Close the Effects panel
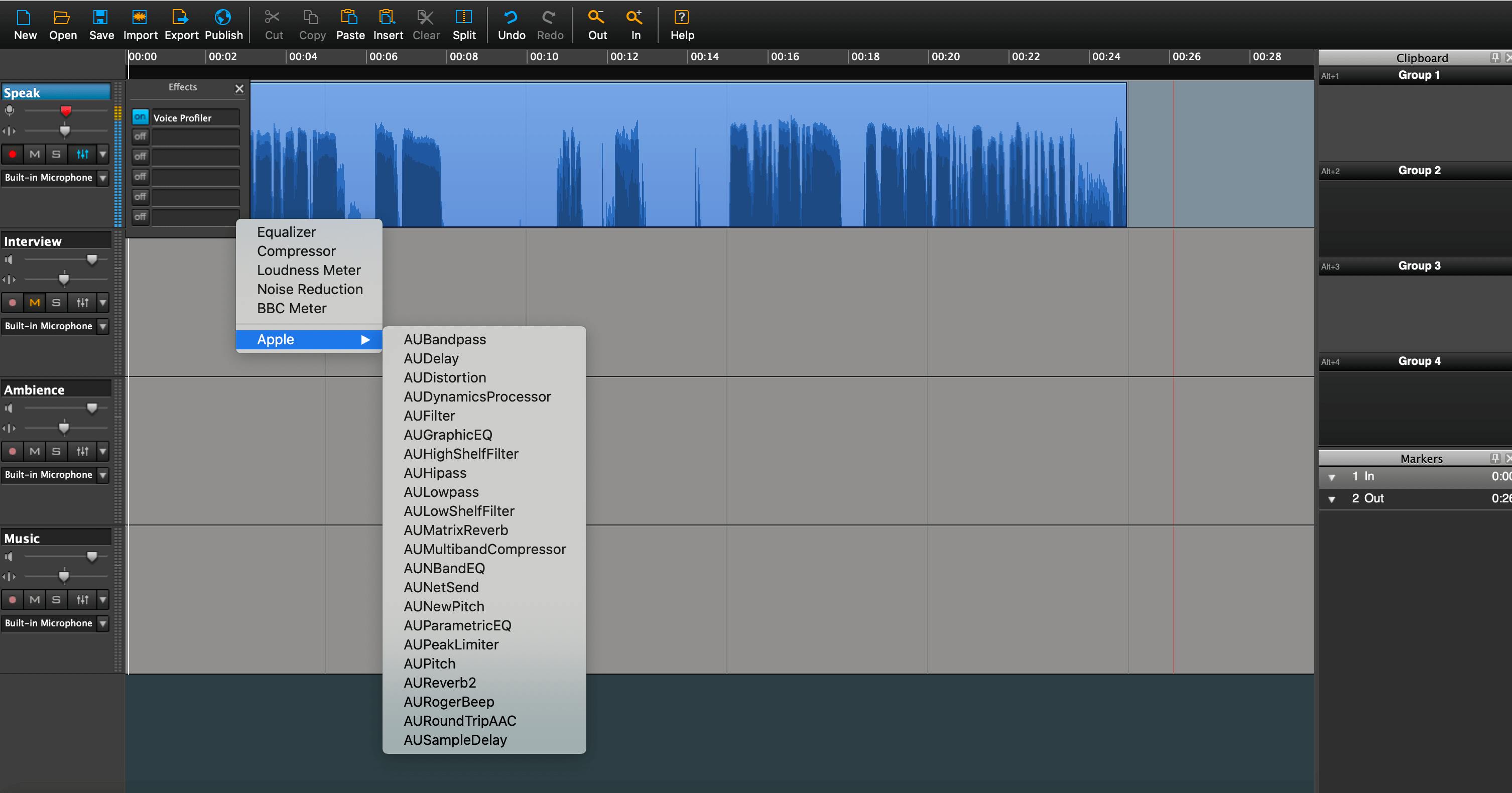This screenshot has height=793, width=1512. click(239, 89)
